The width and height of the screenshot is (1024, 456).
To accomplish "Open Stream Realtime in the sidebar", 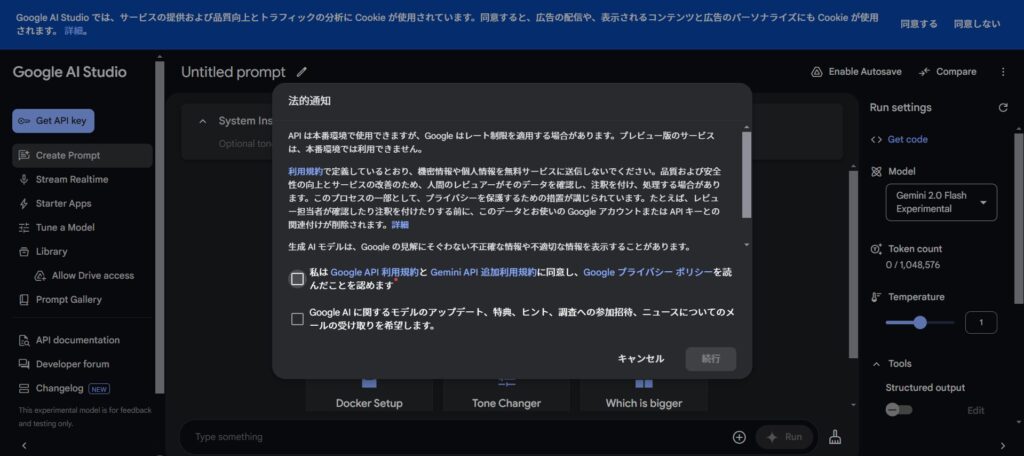I will tap(82, 179).
